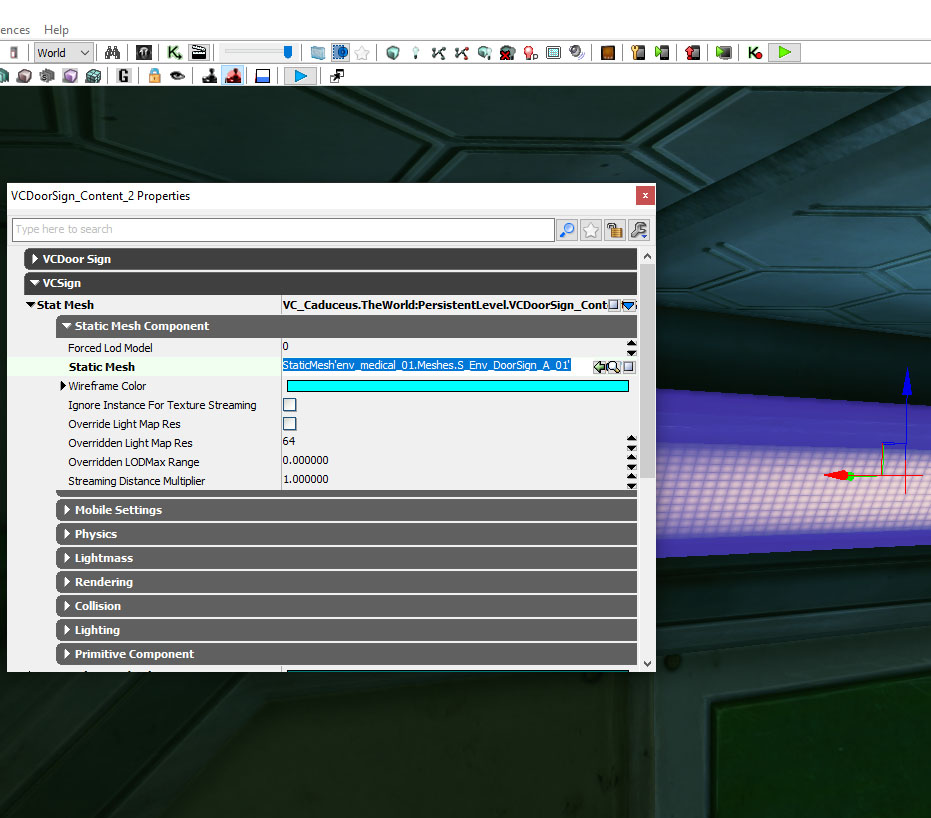The height and width of the screenshot is (818, 931).
Task: Expand the VCDoor Sign category
Action: click(x=35, y=259)
